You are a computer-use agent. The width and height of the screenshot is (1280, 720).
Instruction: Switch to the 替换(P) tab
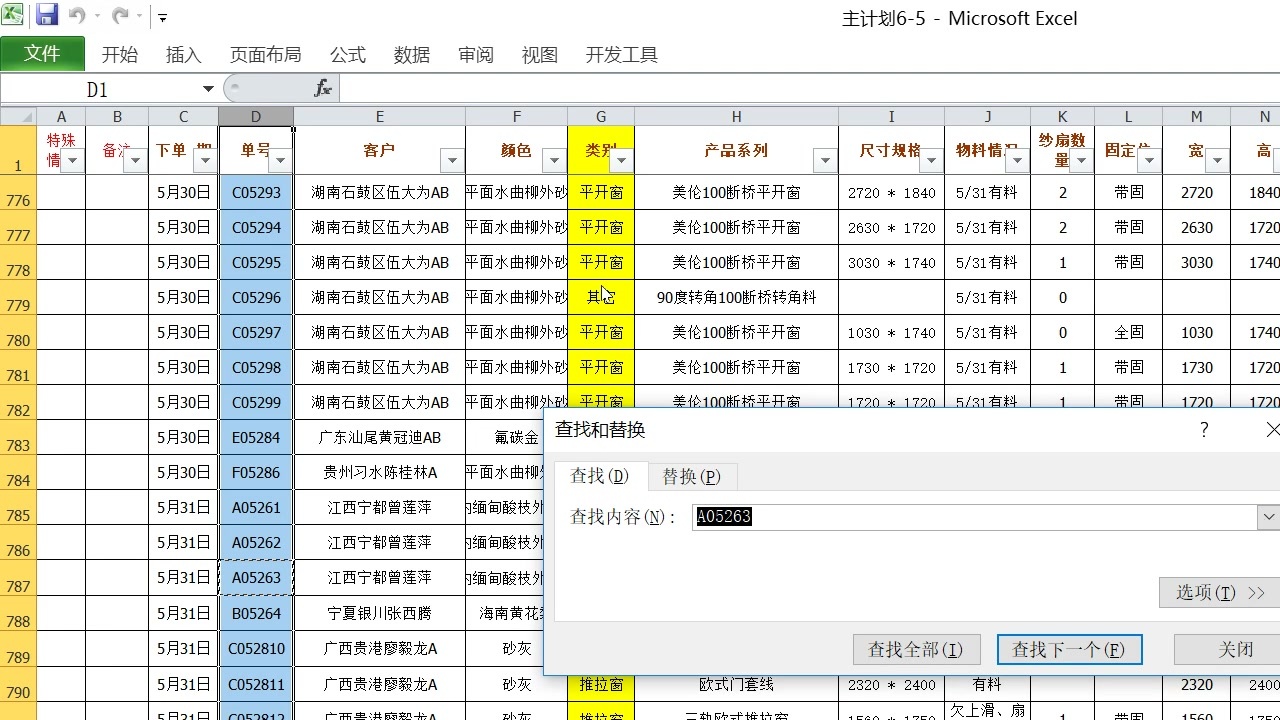pyautogui.click(x=691, y=477)
